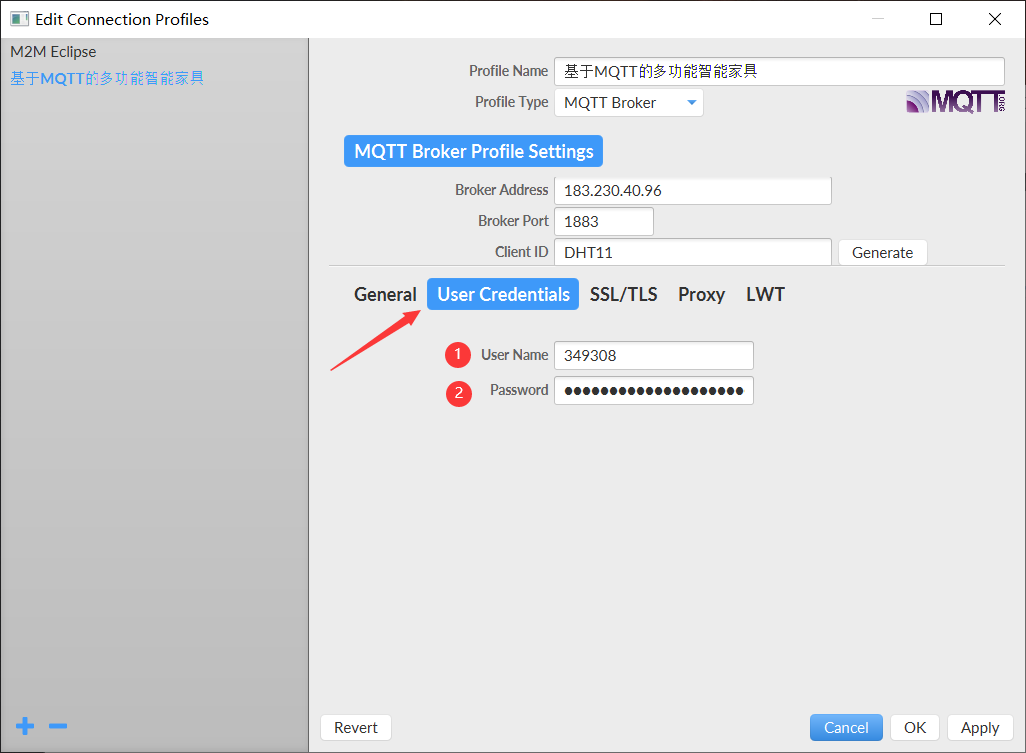Click the window app icon in title bar
Viewport: 1026px width, 753px height.
[x=19, y=19]
